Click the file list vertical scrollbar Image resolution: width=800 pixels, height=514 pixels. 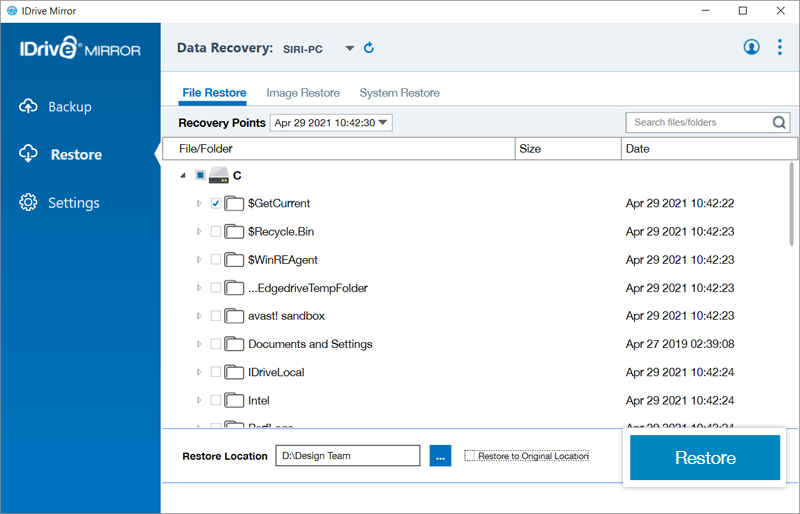pos(792,204)
